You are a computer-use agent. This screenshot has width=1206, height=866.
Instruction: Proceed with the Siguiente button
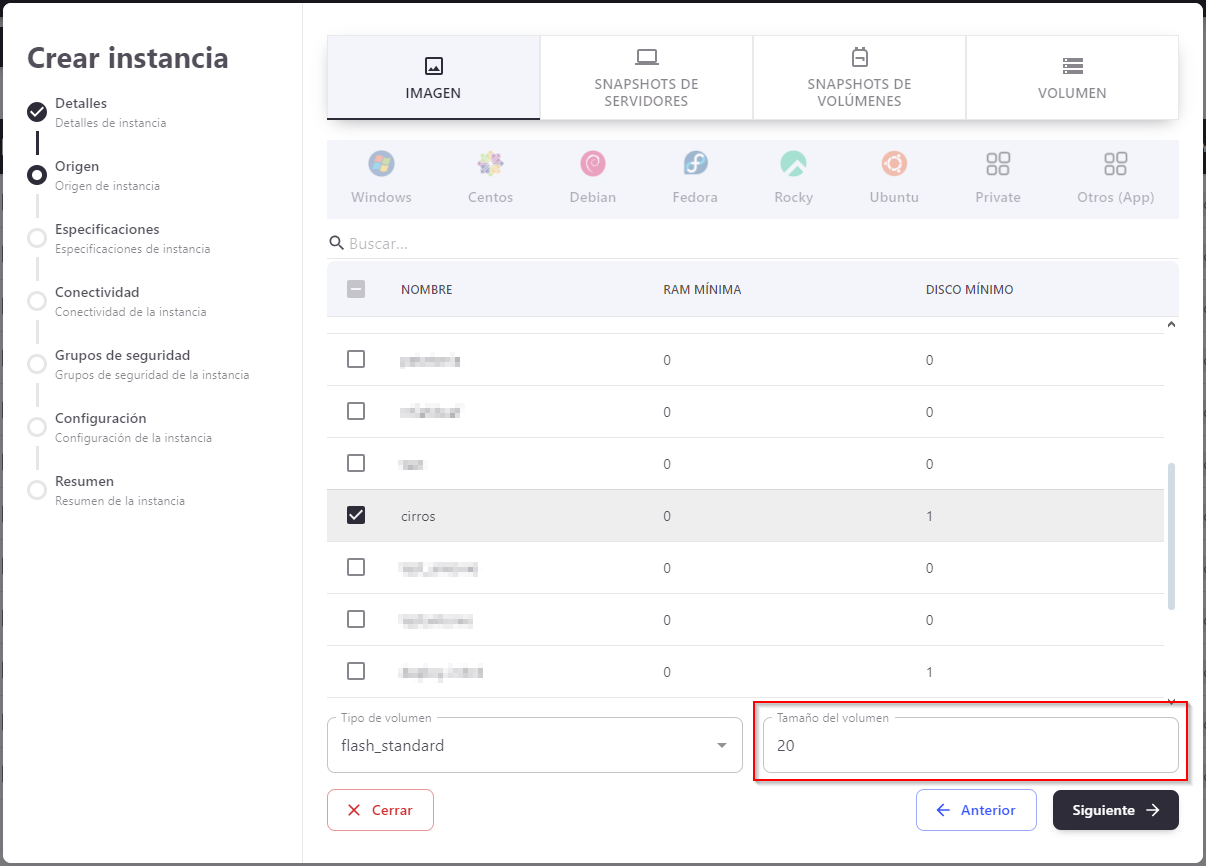pyautogui.click(x=1115, y=810)
